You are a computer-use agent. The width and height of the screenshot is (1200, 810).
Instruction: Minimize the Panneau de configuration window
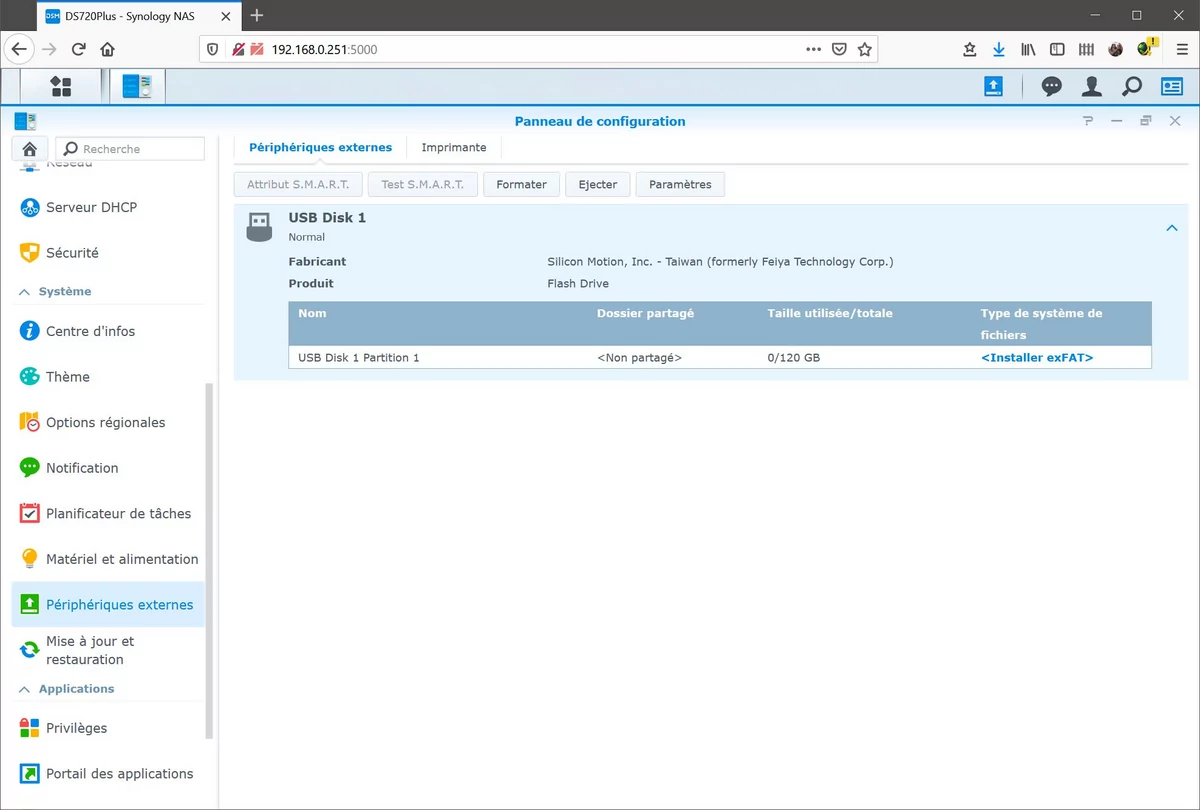tap(1117, 121)
